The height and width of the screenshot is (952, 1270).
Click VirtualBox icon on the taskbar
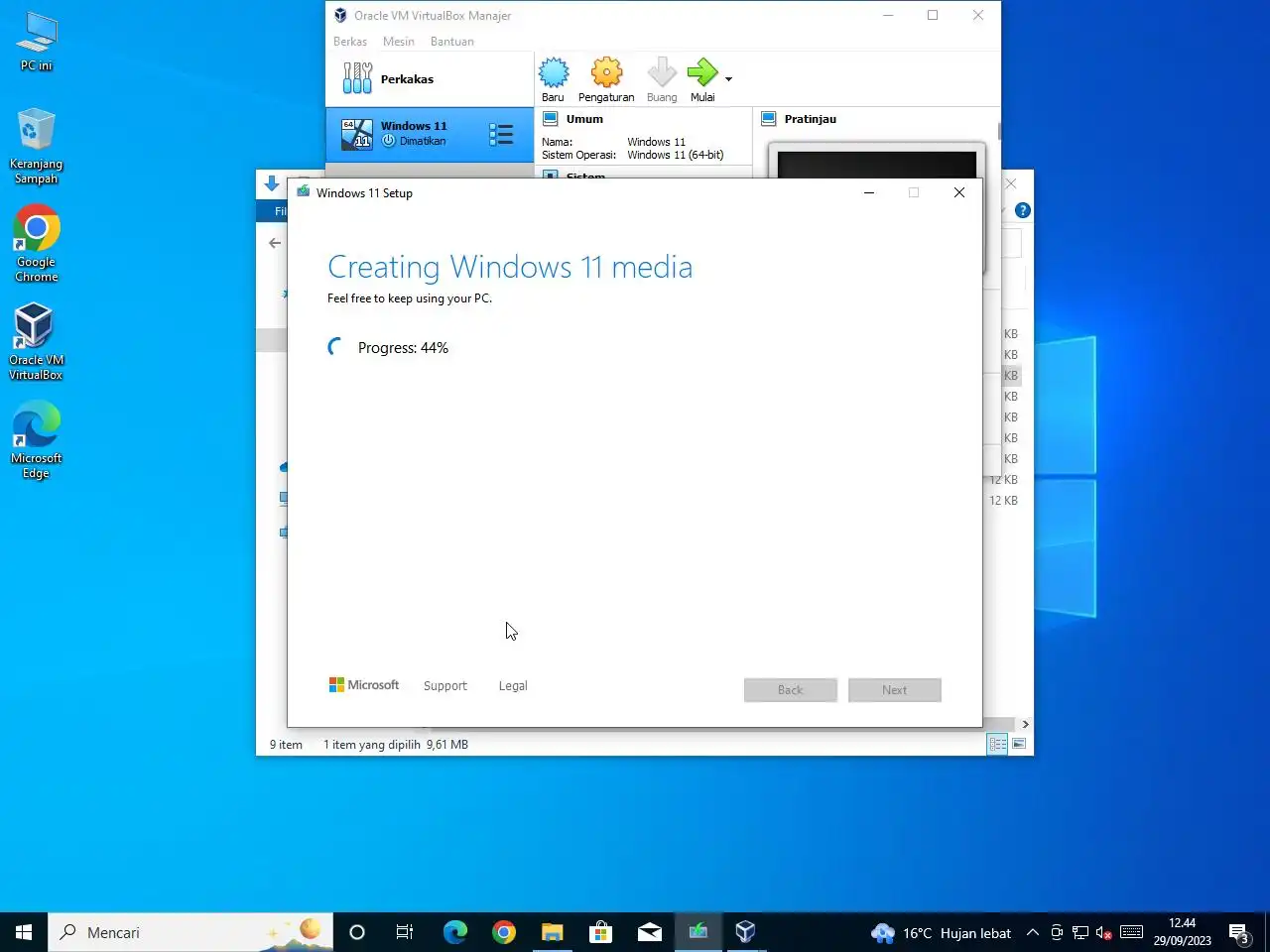(x=746, y=932)
